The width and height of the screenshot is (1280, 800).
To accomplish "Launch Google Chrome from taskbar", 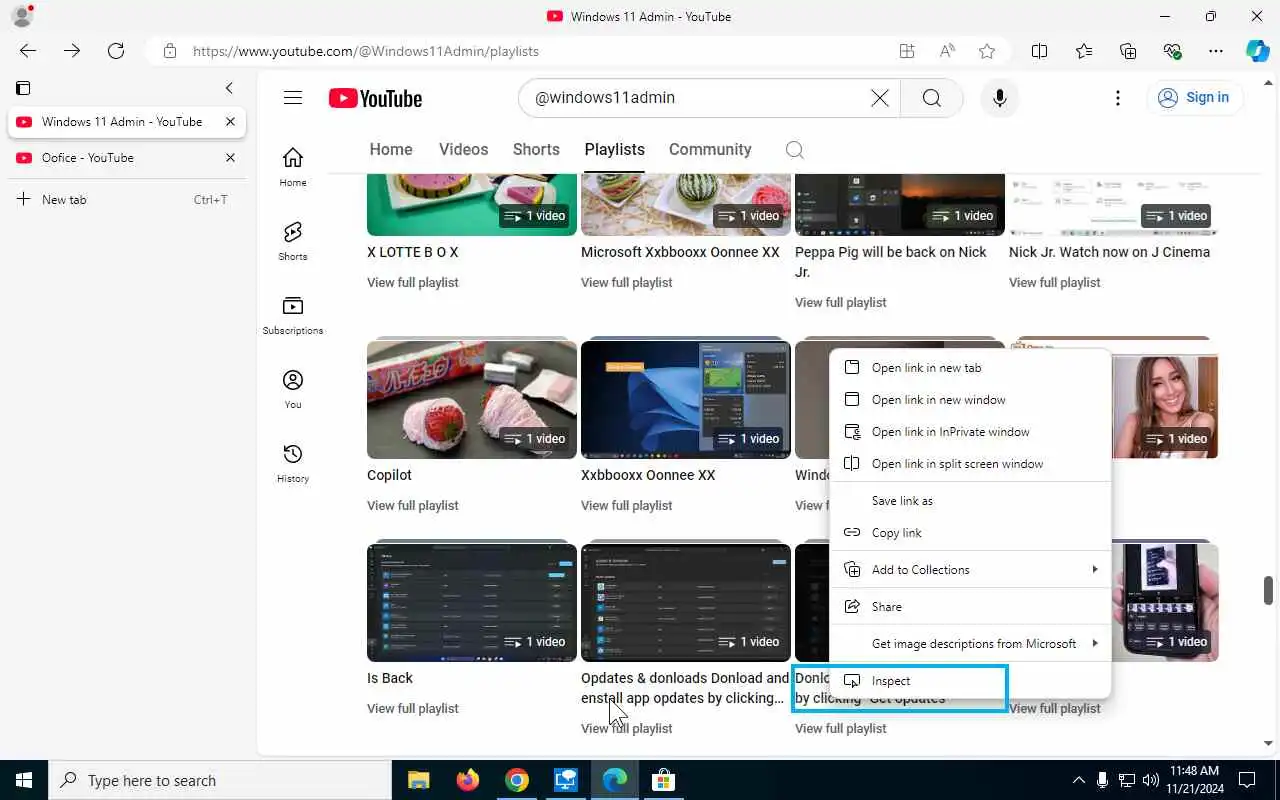I will click(516, 780).
